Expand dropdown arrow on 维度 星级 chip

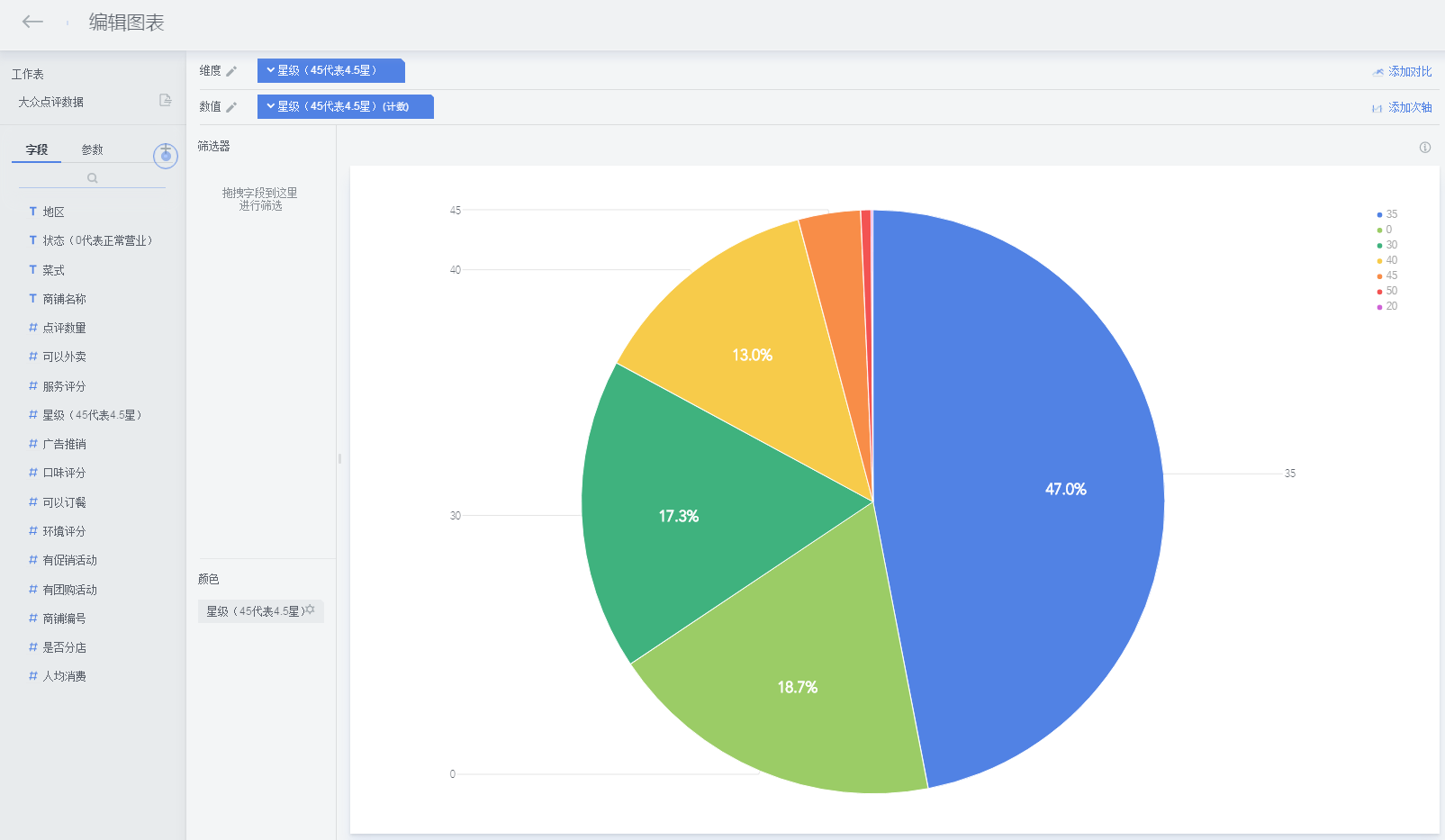270,70
